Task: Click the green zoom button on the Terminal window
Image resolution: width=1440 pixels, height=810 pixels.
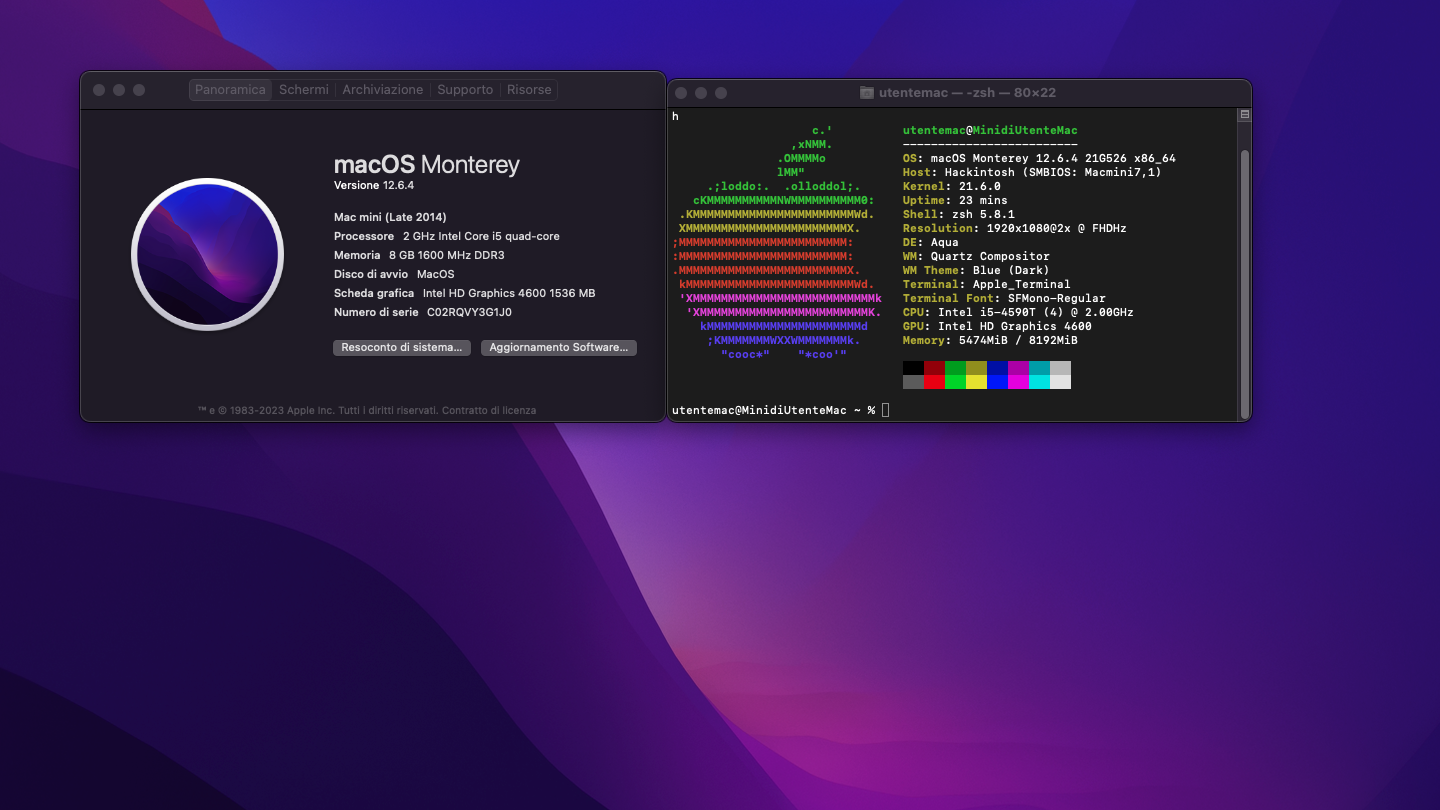Action: pos(720,92)
